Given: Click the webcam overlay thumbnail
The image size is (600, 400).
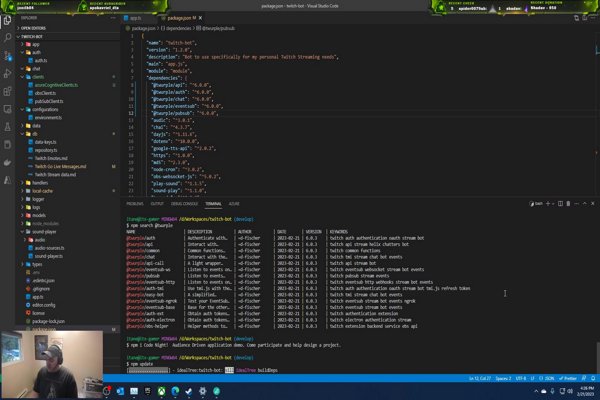Looking at the screenshot, I should [52, 364].
